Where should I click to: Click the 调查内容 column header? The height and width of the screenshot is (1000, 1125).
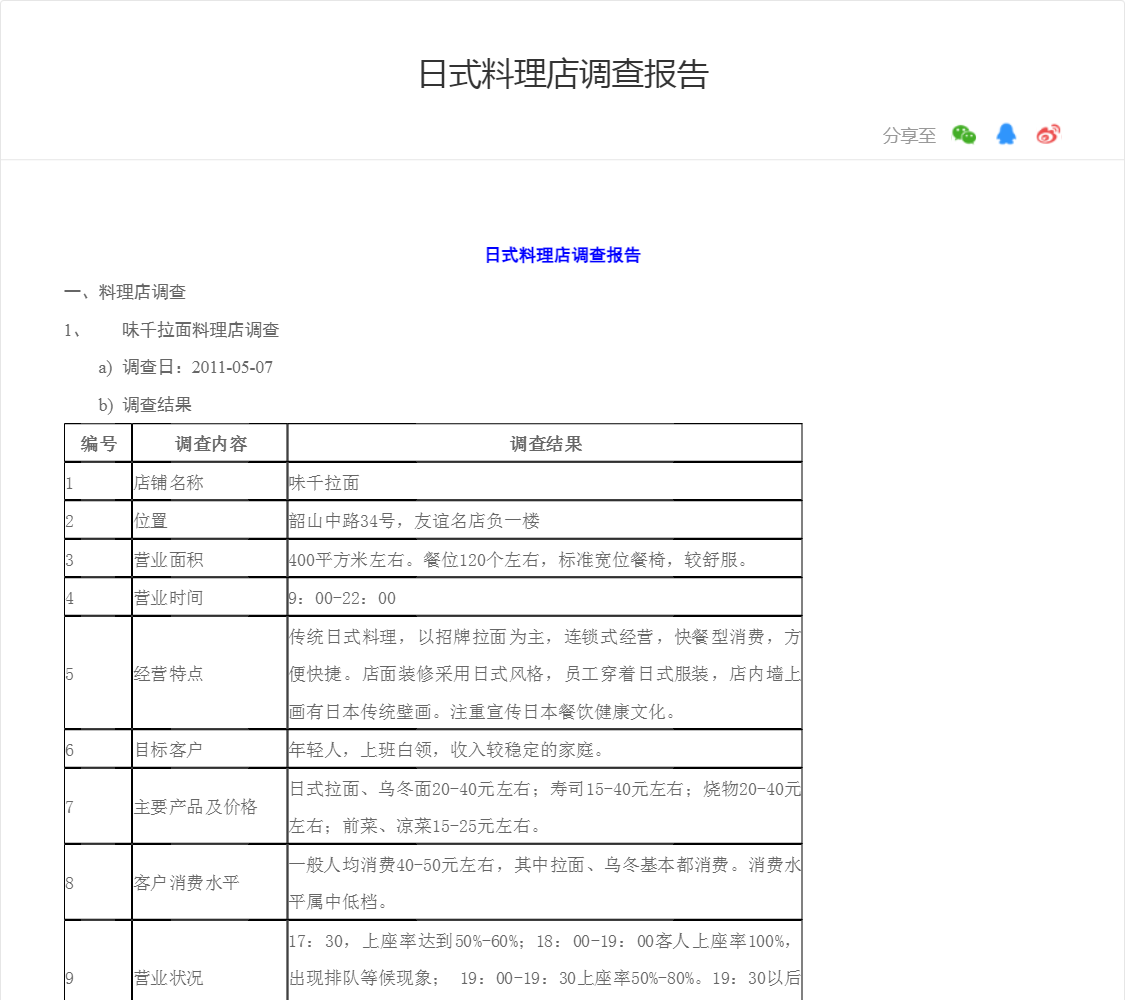tap(210, 443)
